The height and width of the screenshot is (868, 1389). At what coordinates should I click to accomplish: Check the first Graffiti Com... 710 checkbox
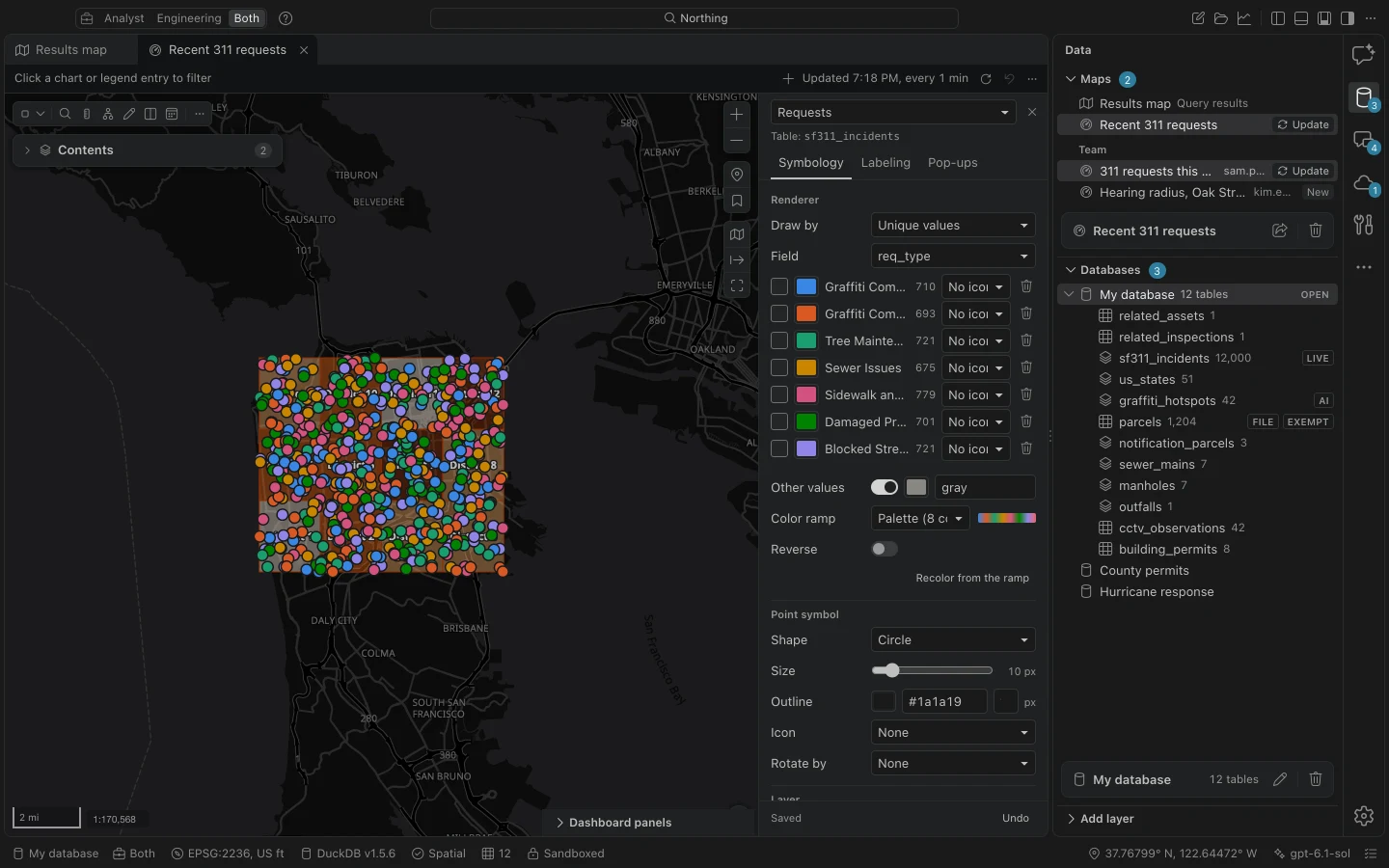tap(779, 286)
